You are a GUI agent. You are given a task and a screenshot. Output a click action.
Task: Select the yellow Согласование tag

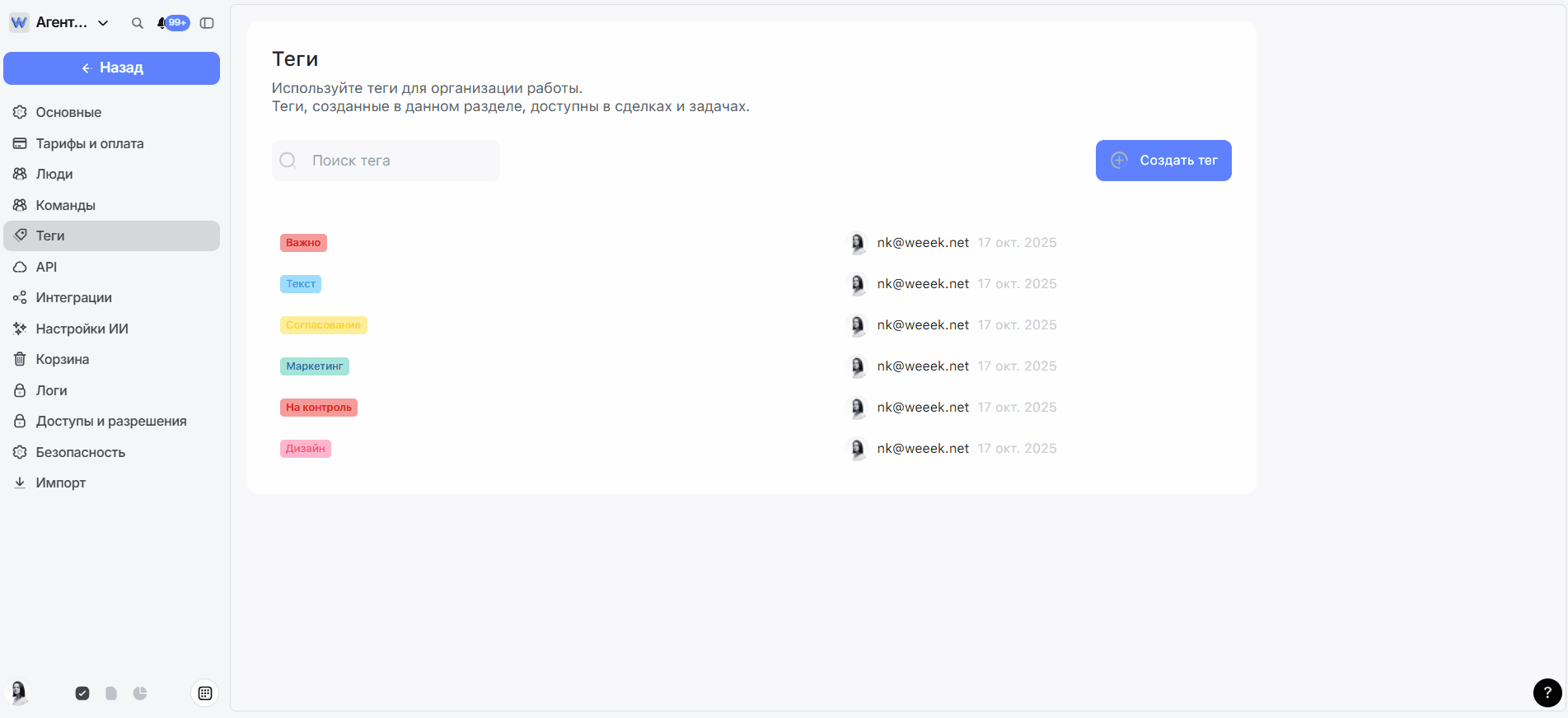click(x=323, y=325)
